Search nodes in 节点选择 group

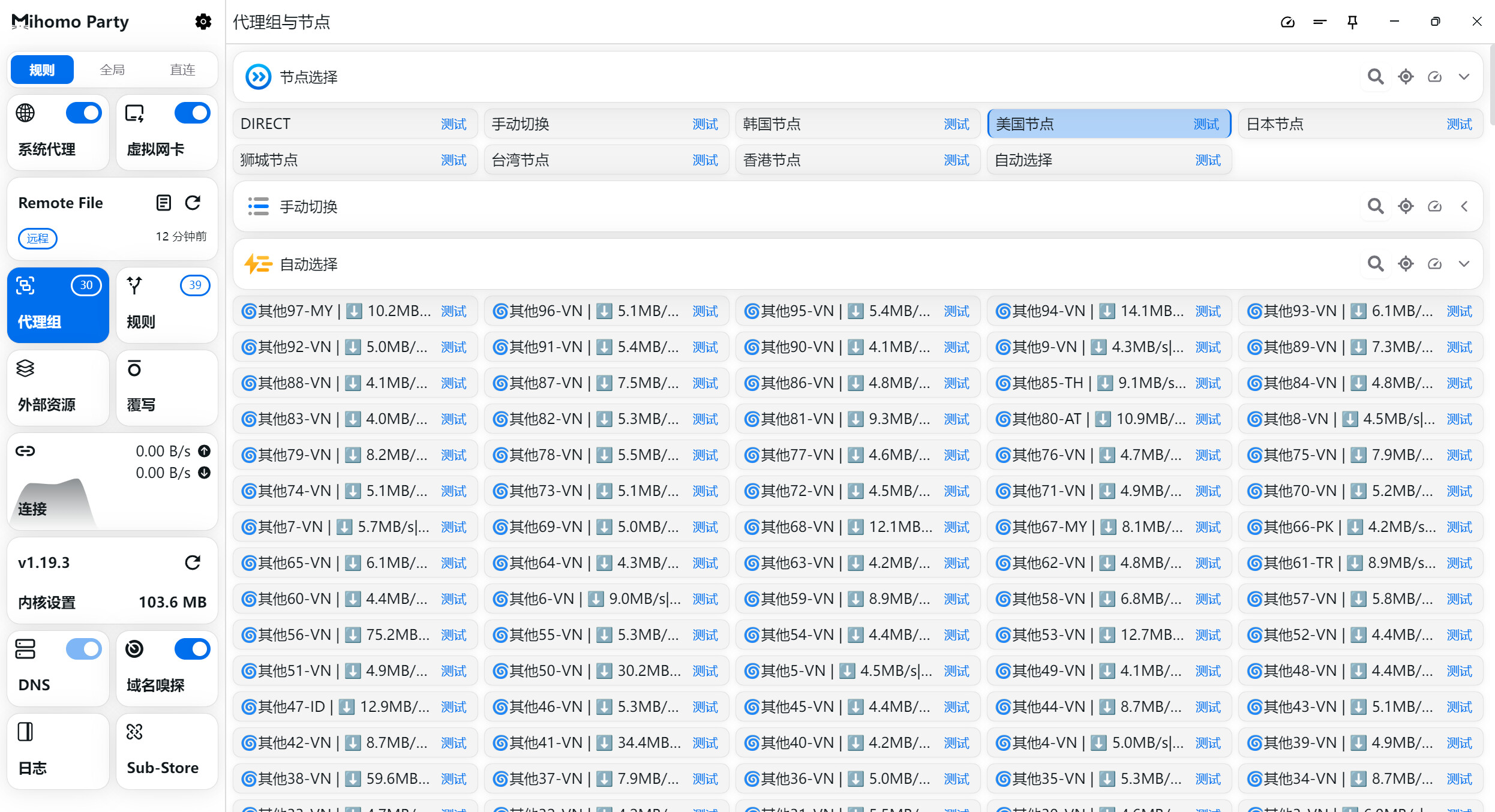(x=1375, y=77)
